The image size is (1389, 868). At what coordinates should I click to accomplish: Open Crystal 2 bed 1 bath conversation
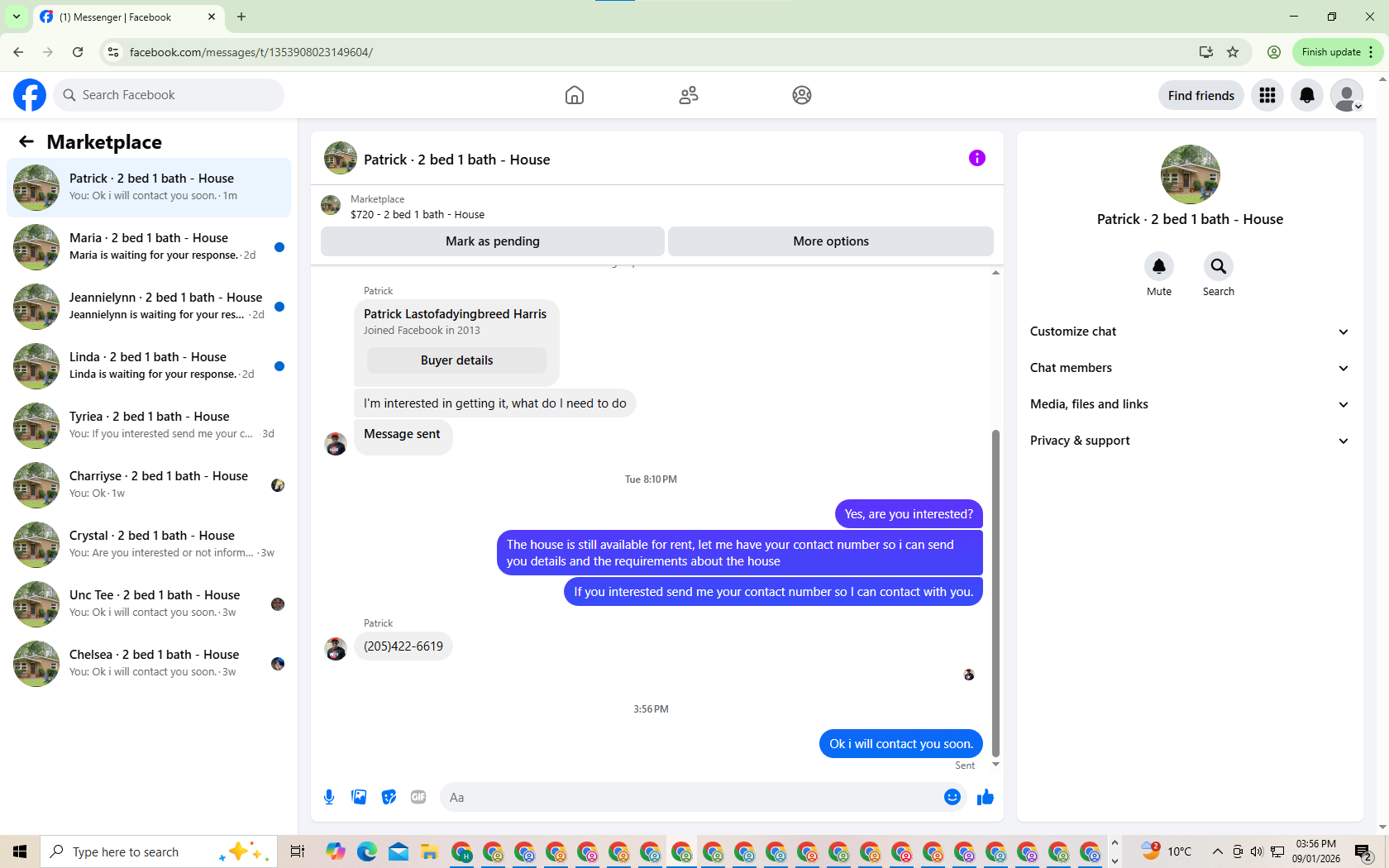pos(149,545)
